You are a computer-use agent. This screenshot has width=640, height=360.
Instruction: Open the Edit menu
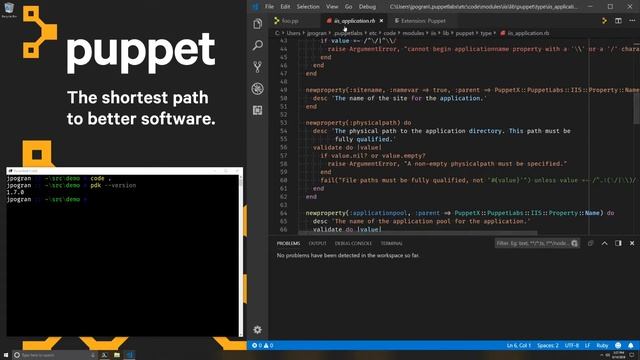[x=285, y=7]
